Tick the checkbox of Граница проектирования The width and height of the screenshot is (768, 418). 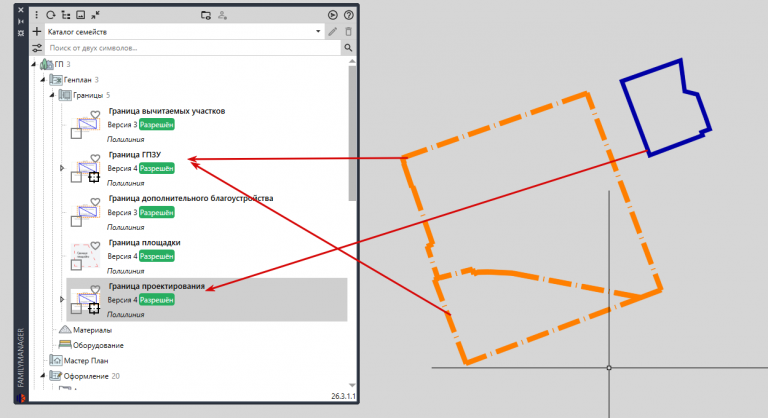pos(76,309)
